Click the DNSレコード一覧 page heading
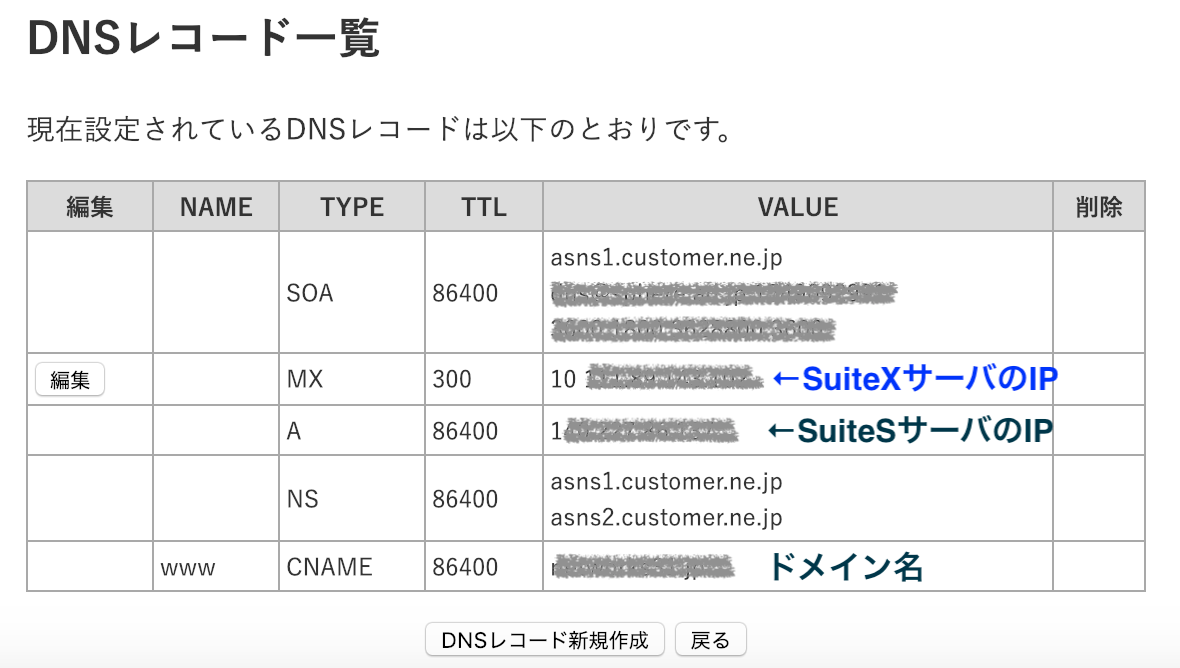Viewport: 1180px width, 668px height. point(203,38)
